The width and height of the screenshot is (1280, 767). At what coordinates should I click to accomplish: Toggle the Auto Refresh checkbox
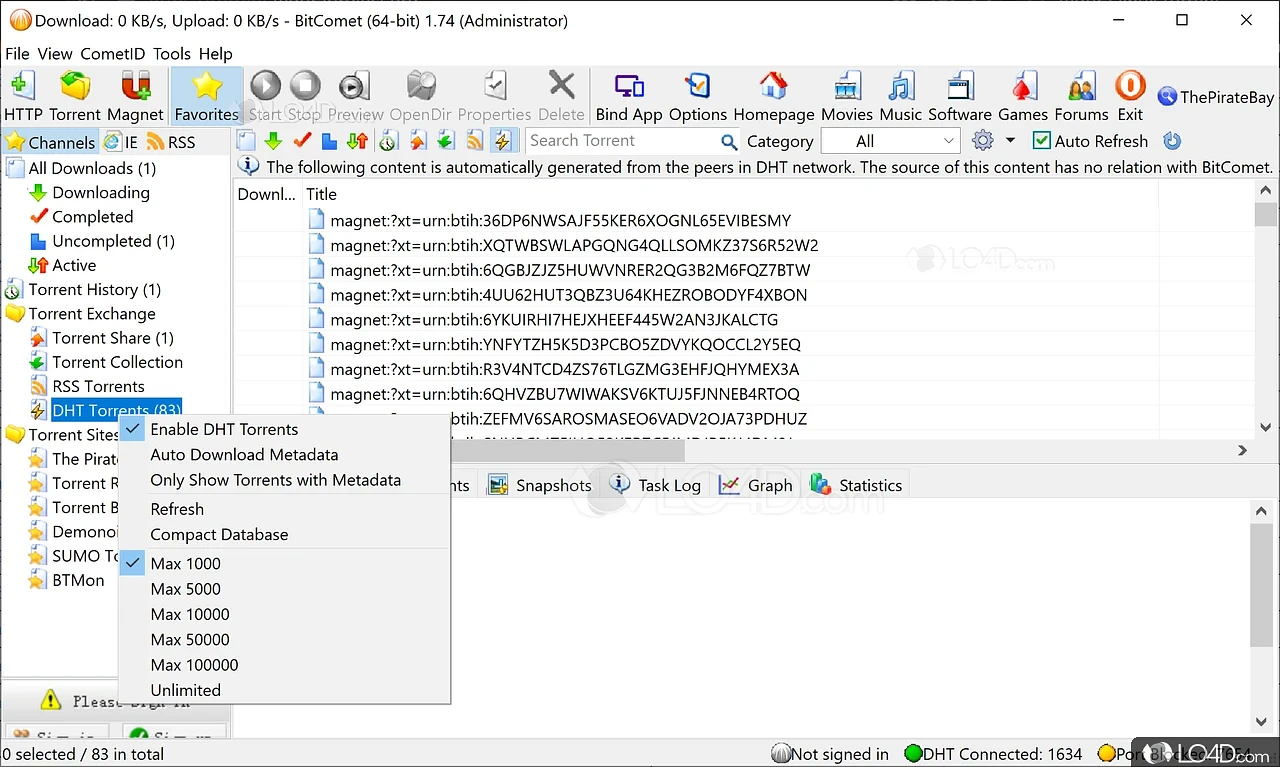click(1041, 142)
